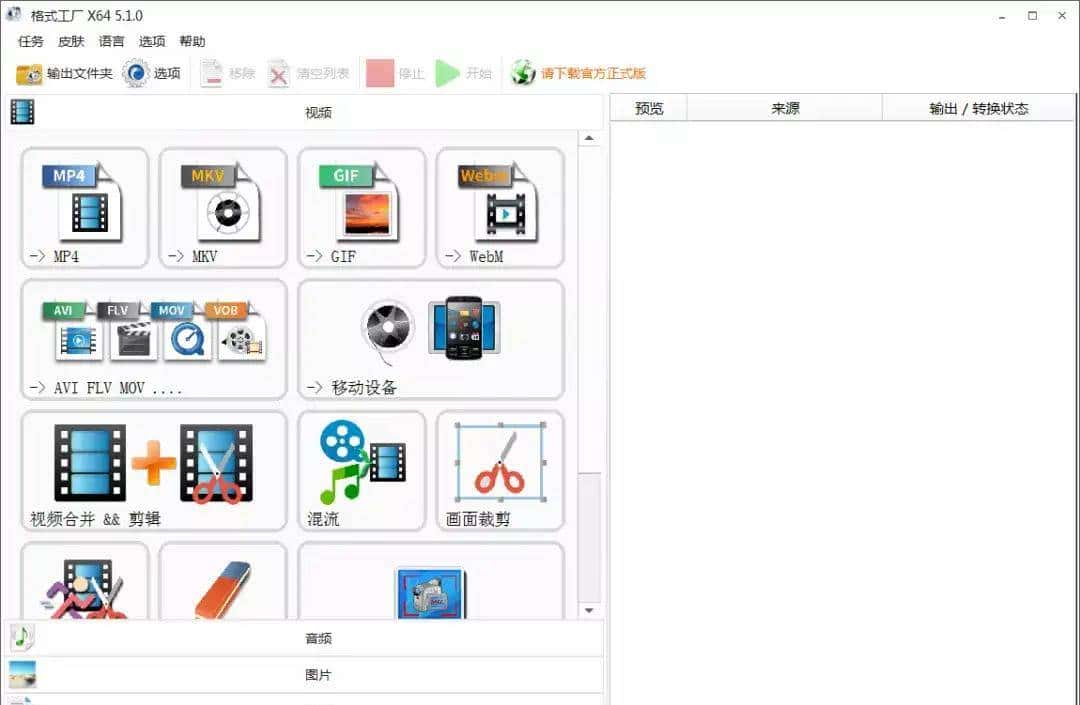Viewport: 1080px width, 705px height.
Task: Launch the 混流 muxing tool
Action: tap(361, 469)
